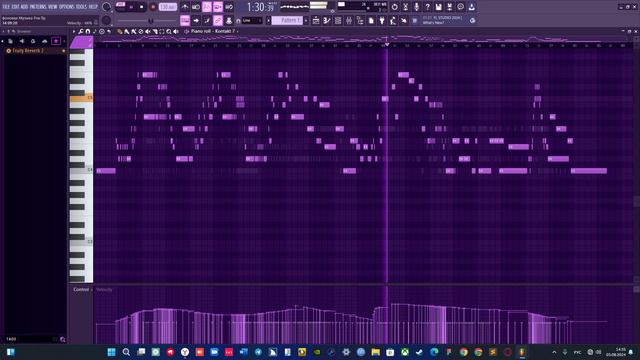Open browser sound speaker tab icon

tap(22, 41)
